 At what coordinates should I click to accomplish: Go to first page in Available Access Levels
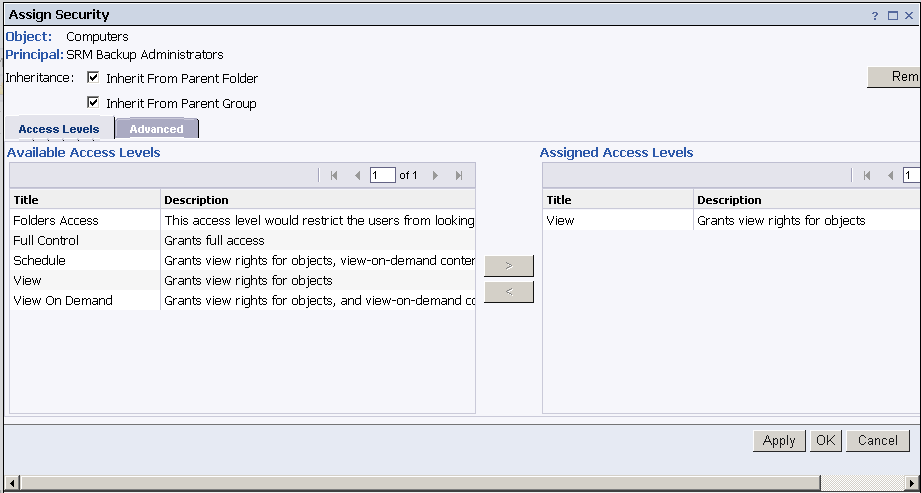[334, 175]
